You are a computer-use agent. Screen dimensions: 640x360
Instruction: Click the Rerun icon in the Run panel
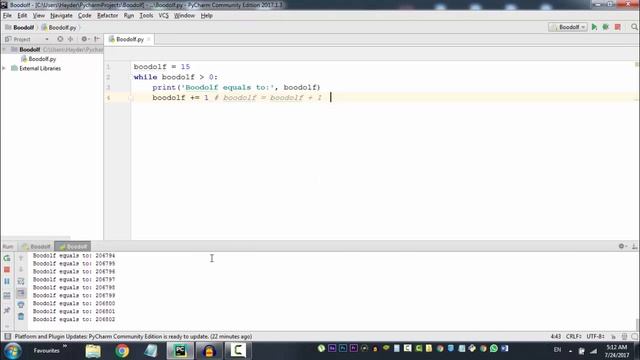click(x=7, y=258)
